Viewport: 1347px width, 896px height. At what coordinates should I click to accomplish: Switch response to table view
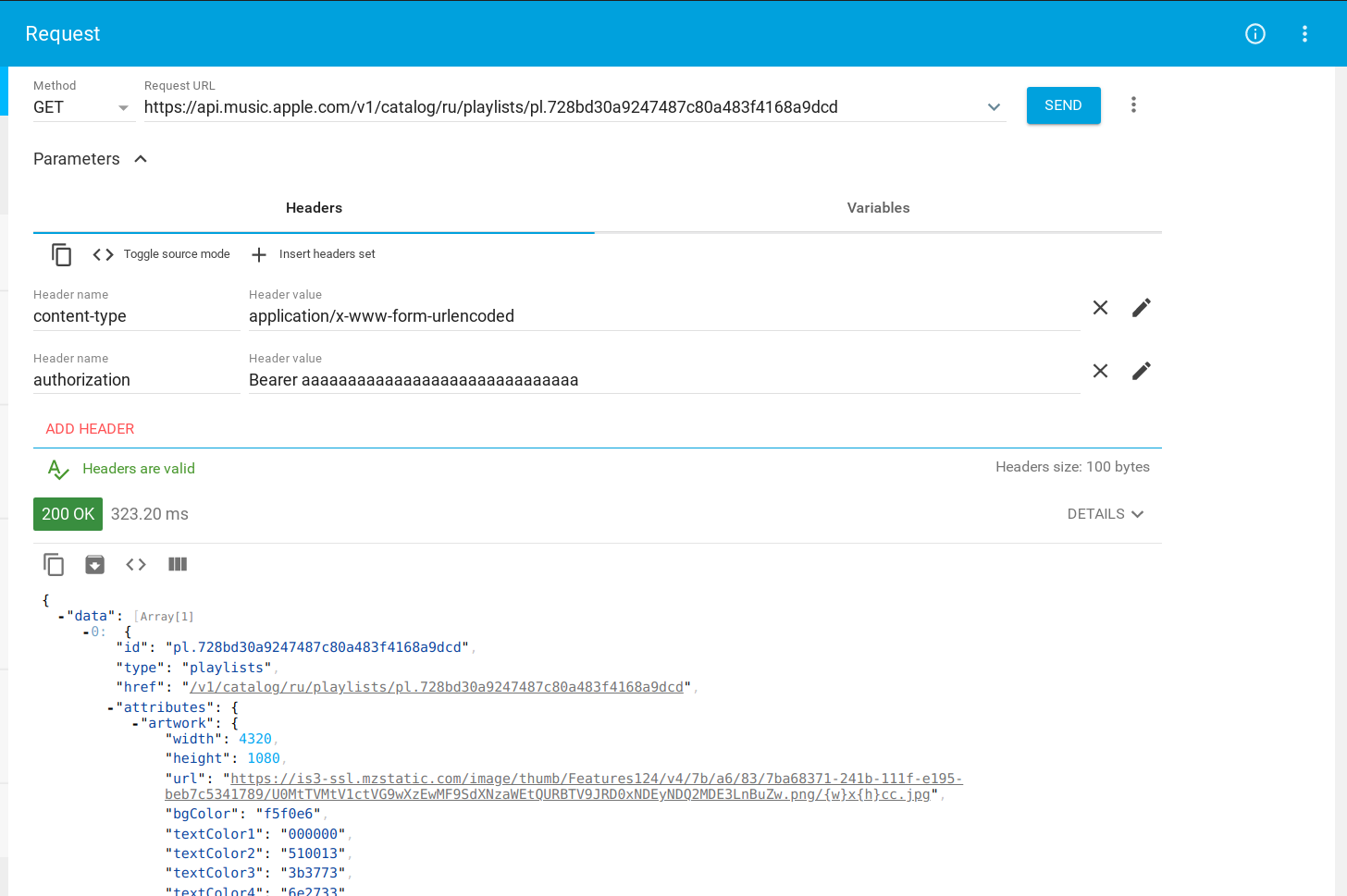click(x=178, y=565)
